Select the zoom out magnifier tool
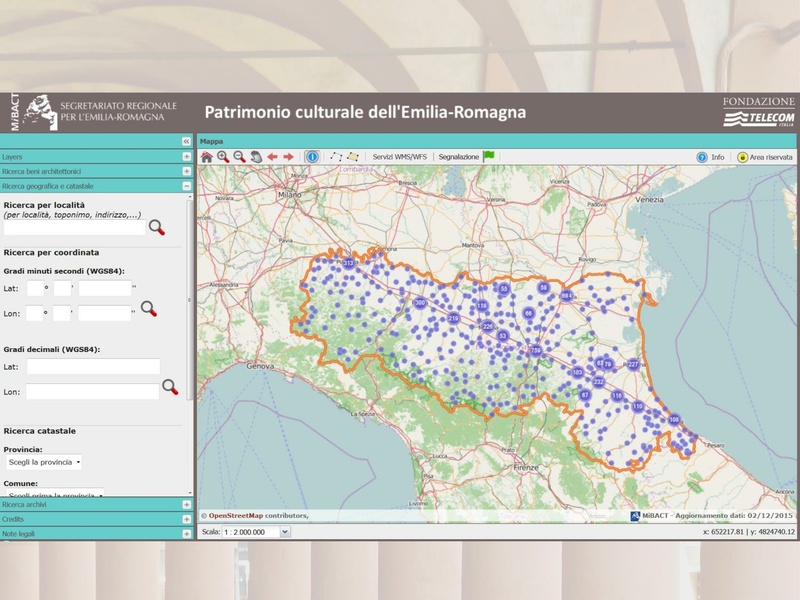800x600 pixels. click(x=239, y=157)
